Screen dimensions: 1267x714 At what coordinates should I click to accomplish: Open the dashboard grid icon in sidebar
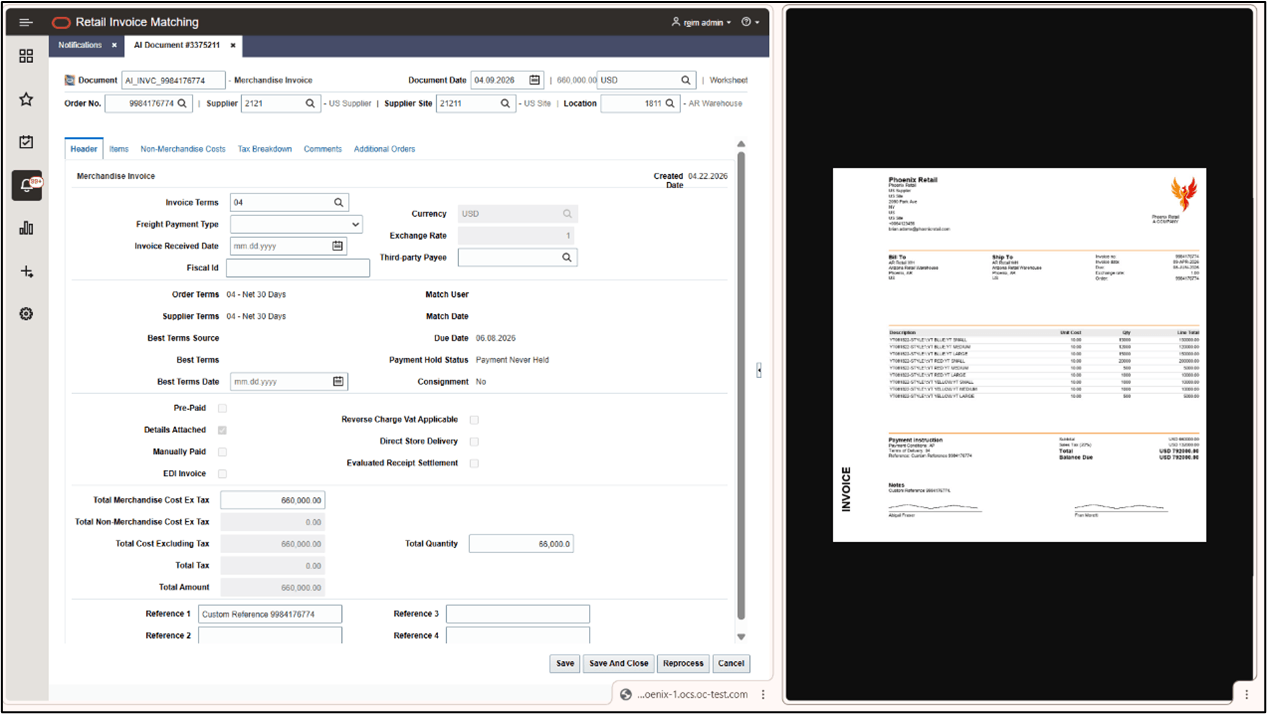26,56
